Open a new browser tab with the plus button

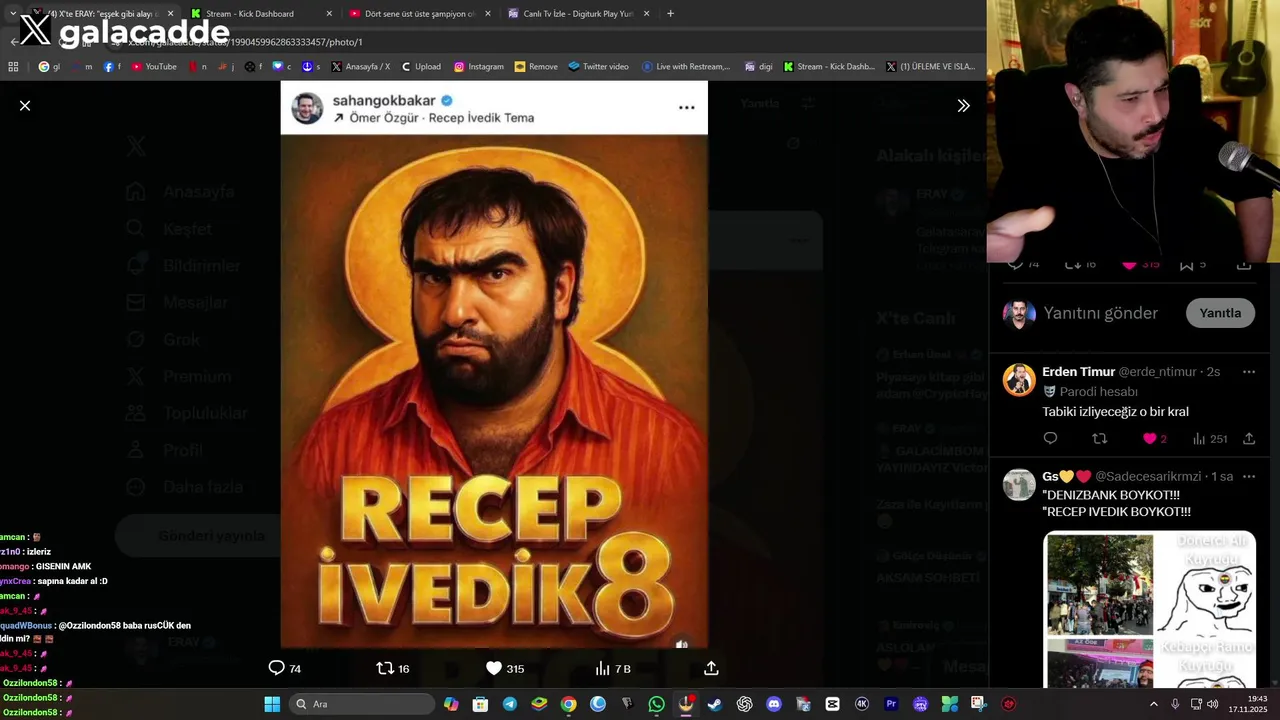[670, 14]
